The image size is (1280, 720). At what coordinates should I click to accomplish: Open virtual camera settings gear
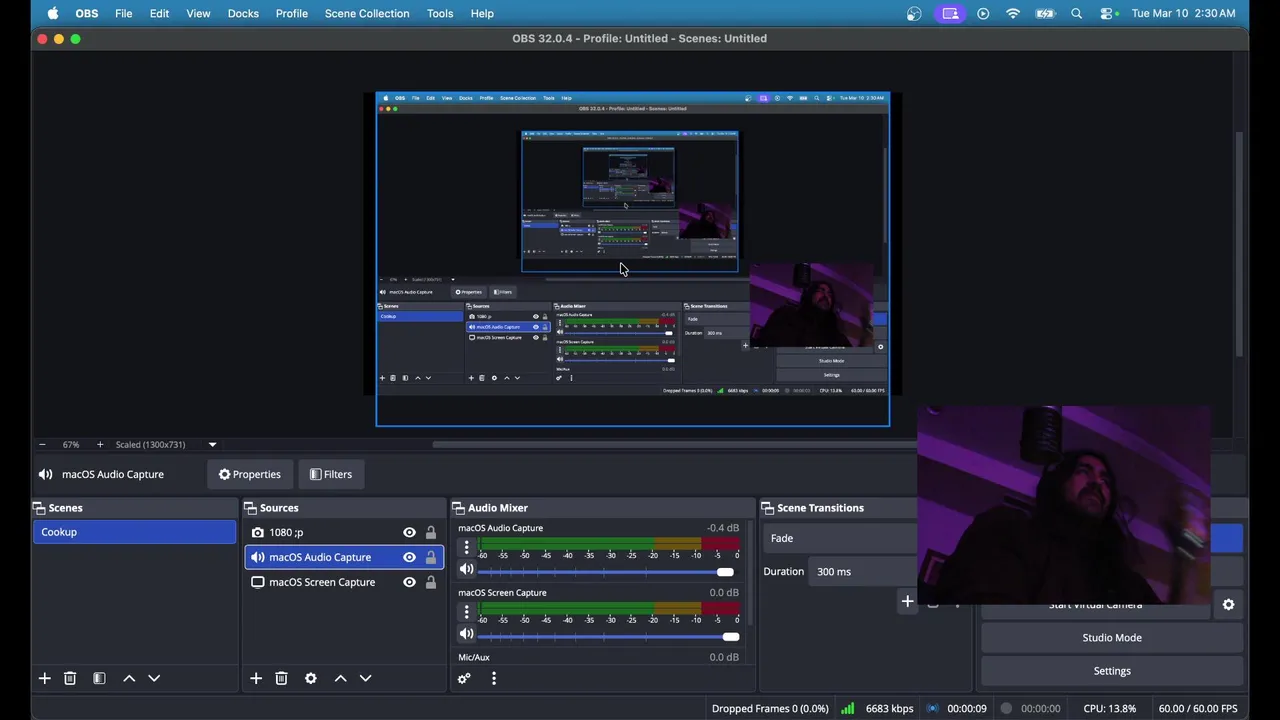(1228, 604)
